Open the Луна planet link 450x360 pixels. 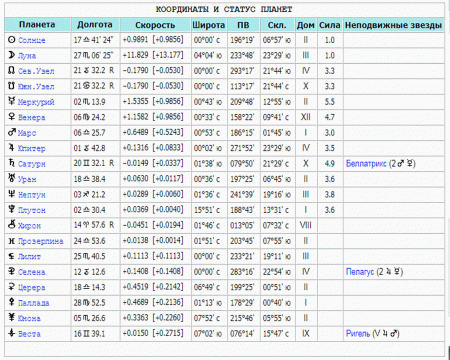point(27,55)
